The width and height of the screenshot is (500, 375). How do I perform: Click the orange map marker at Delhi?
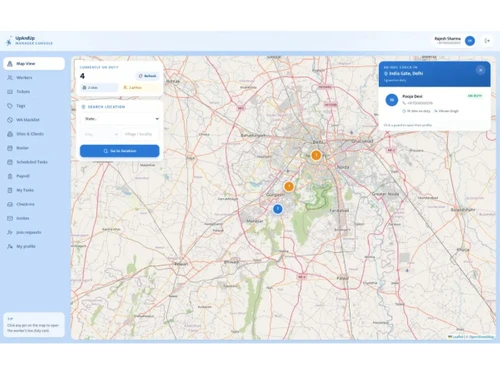[316, 155]
